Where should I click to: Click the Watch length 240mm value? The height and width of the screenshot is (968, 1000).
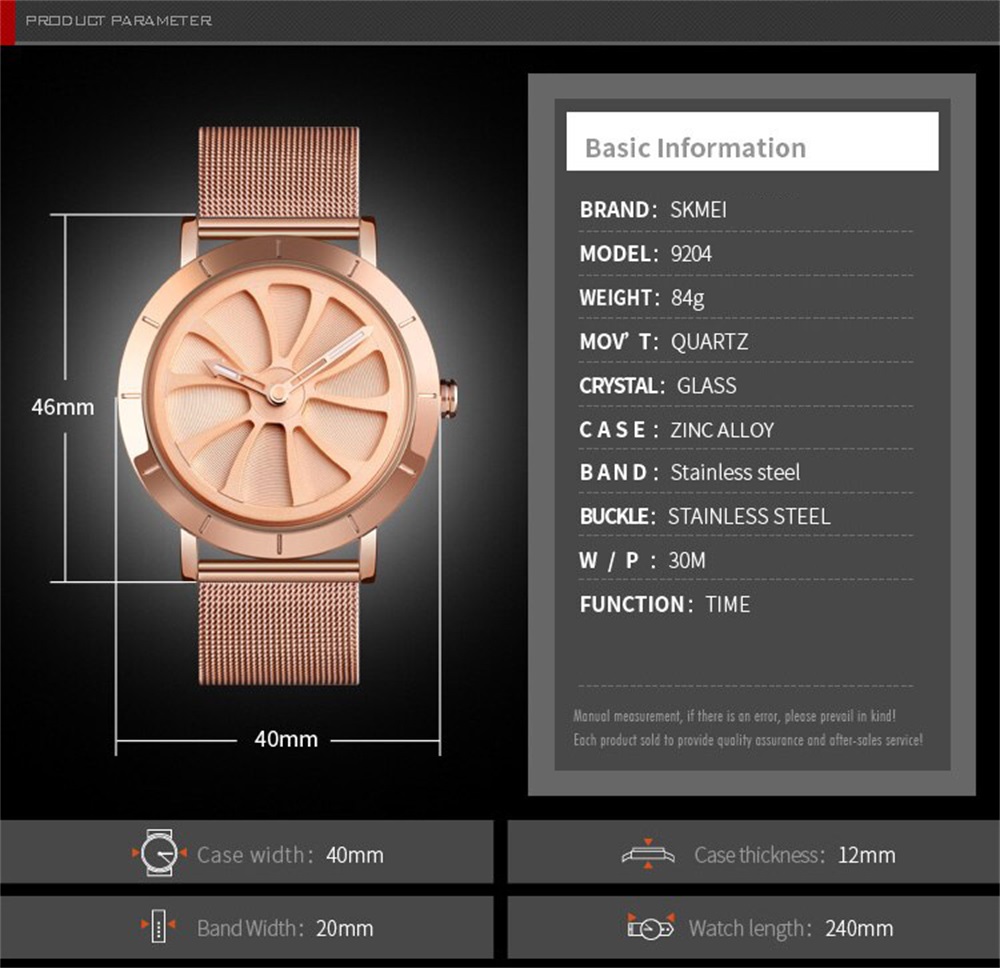[858, 928]
